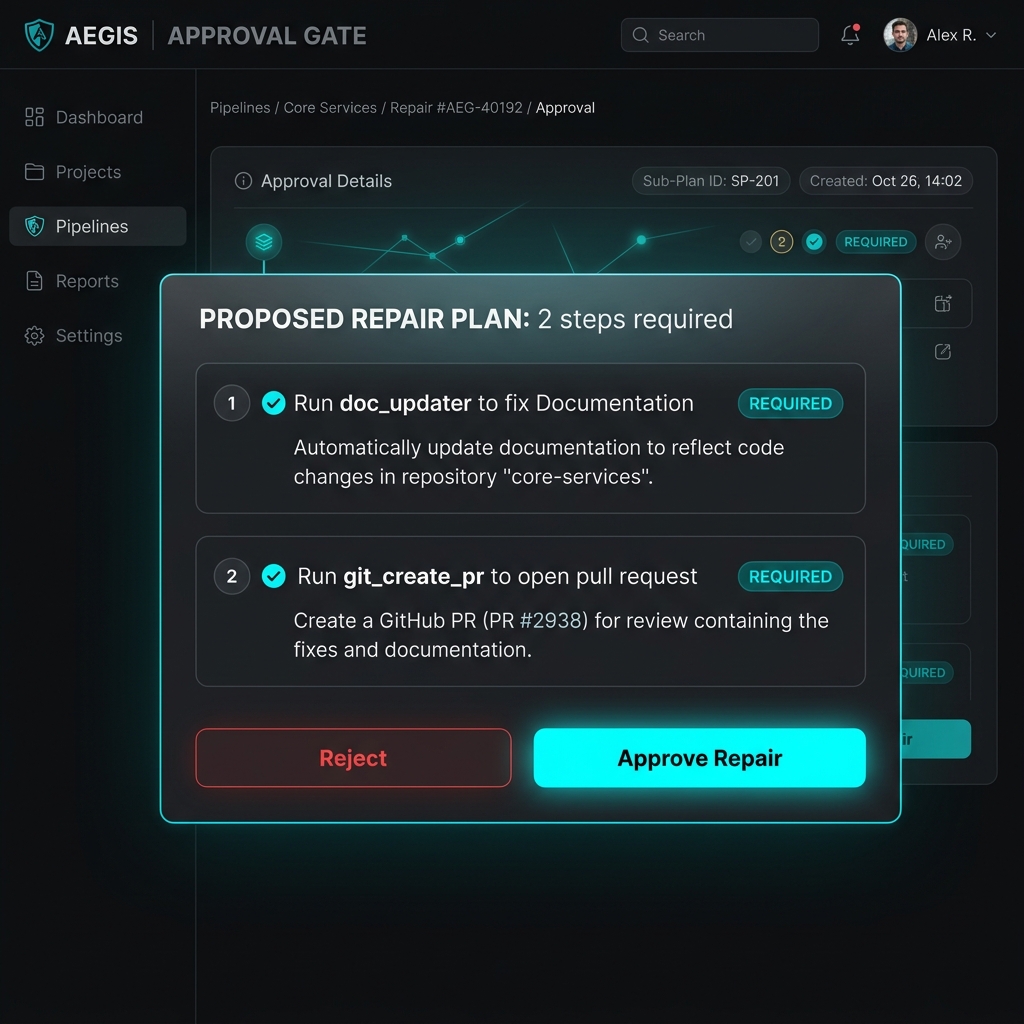Screen dimensions: 1024x1024
Task: Open the PR #2938 link
Action: 550,620
